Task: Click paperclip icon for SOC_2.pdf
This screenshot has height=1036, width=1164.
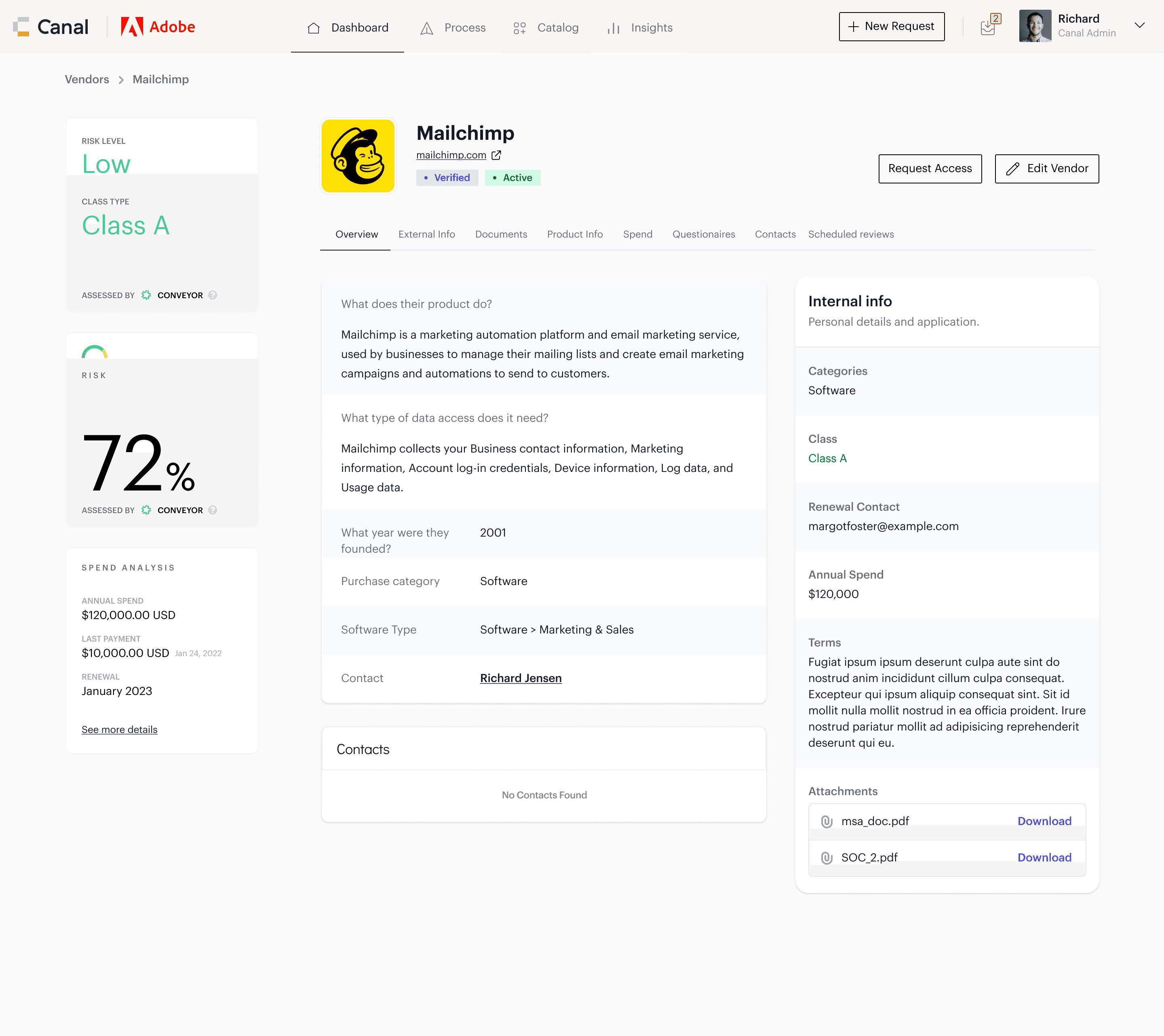Action: 827,858
